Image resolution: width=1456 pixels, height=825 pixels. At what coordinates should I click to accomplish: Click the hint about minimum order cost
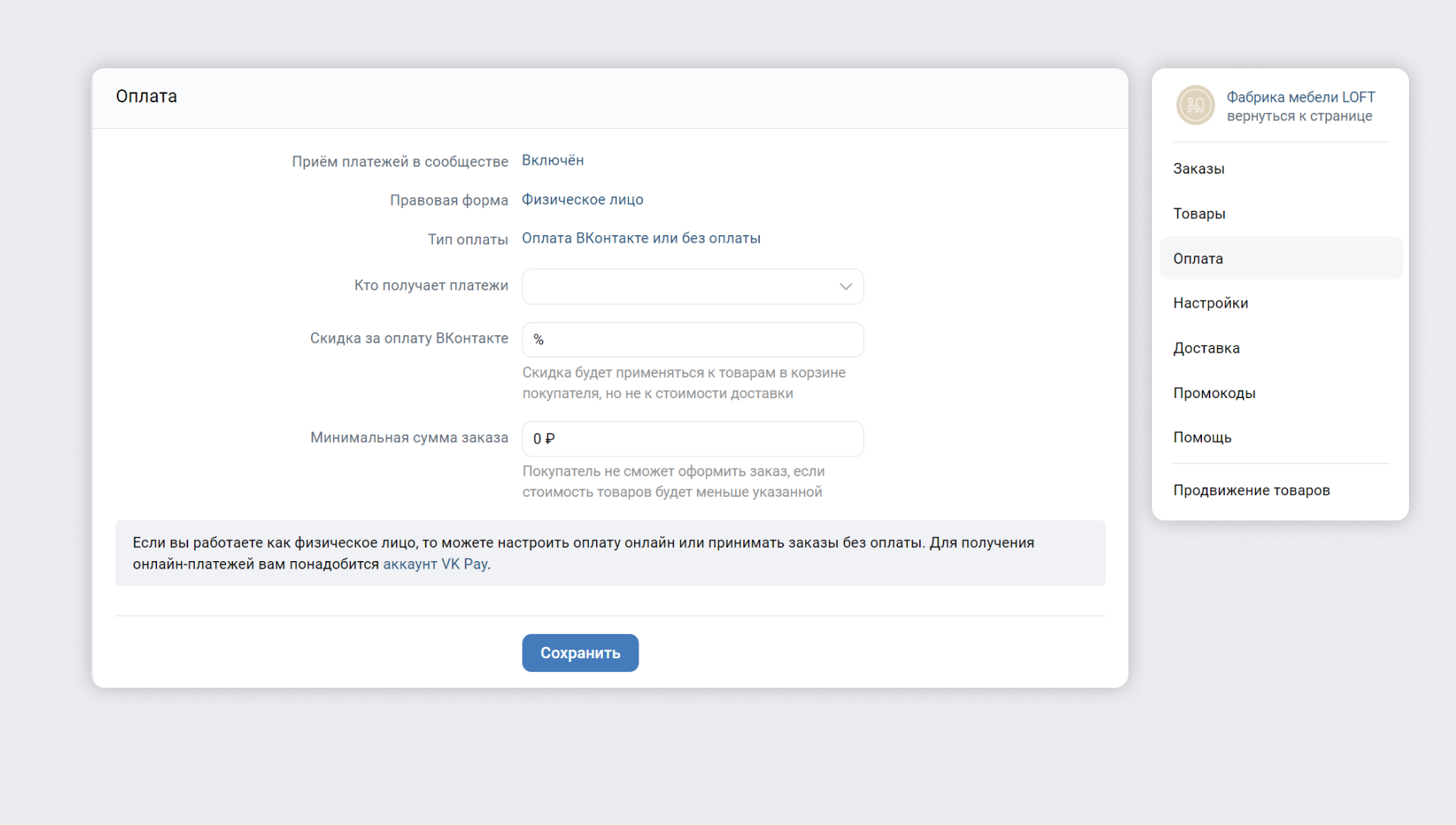point(673,482)
